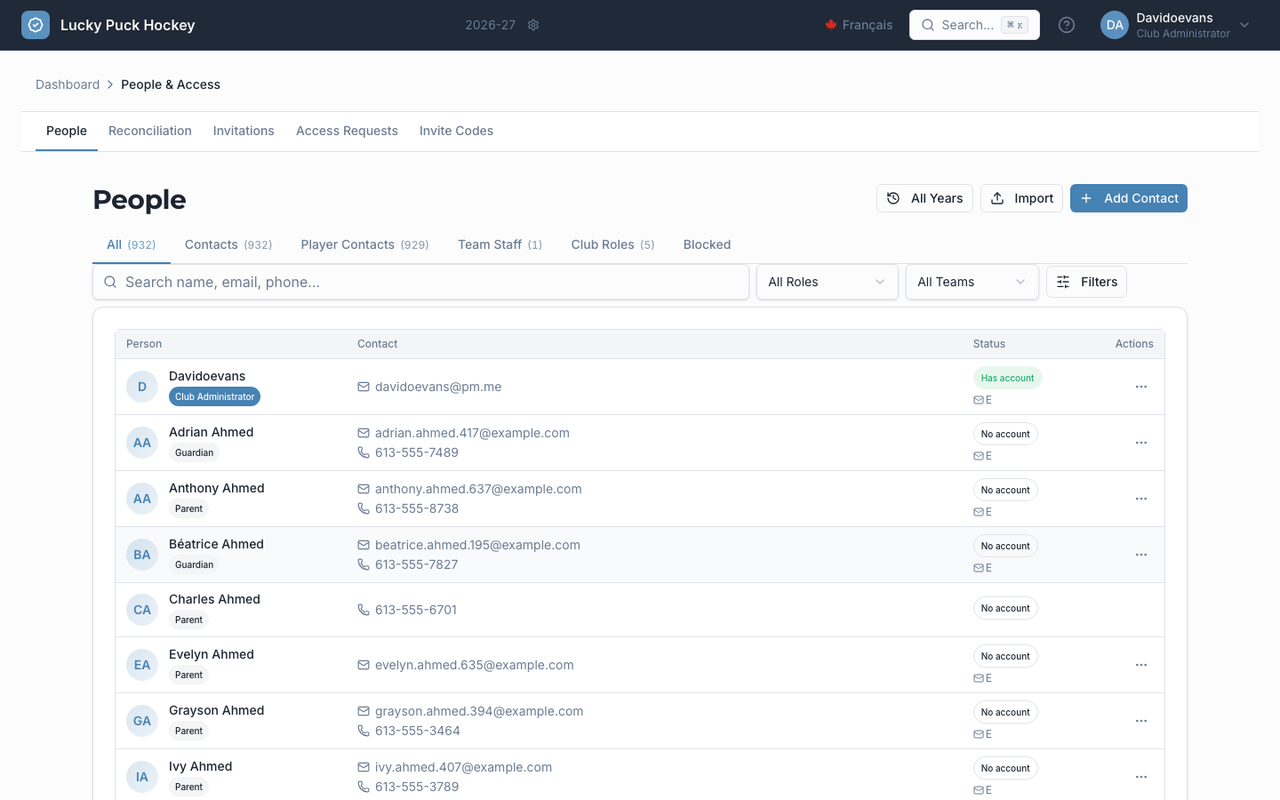Select the Contacts (932) sub-tab
The width and height of the screenshot is (1280, 800).
[x=228, y=244]
